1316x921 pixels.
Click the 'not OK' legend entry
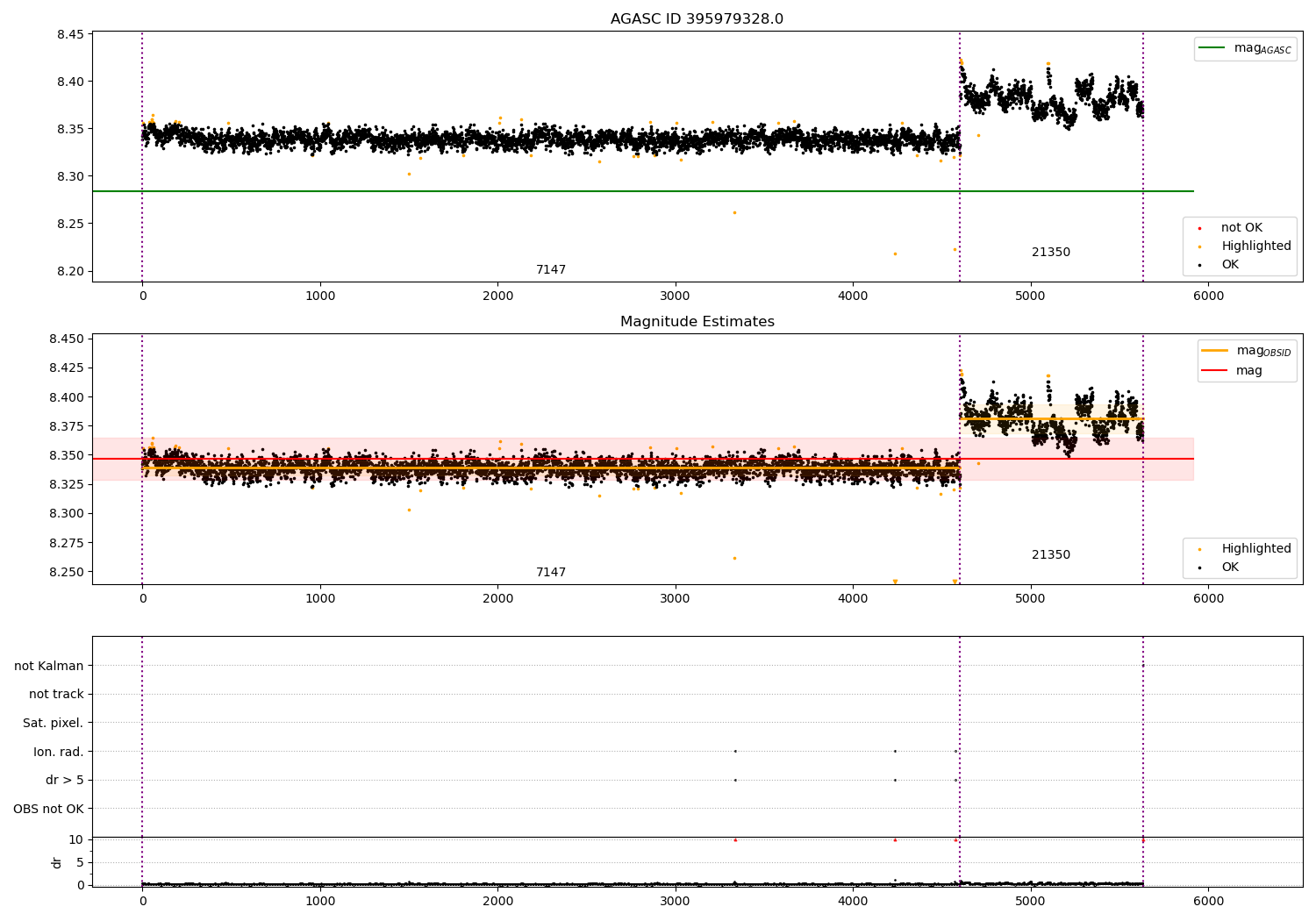point(1241,228)
